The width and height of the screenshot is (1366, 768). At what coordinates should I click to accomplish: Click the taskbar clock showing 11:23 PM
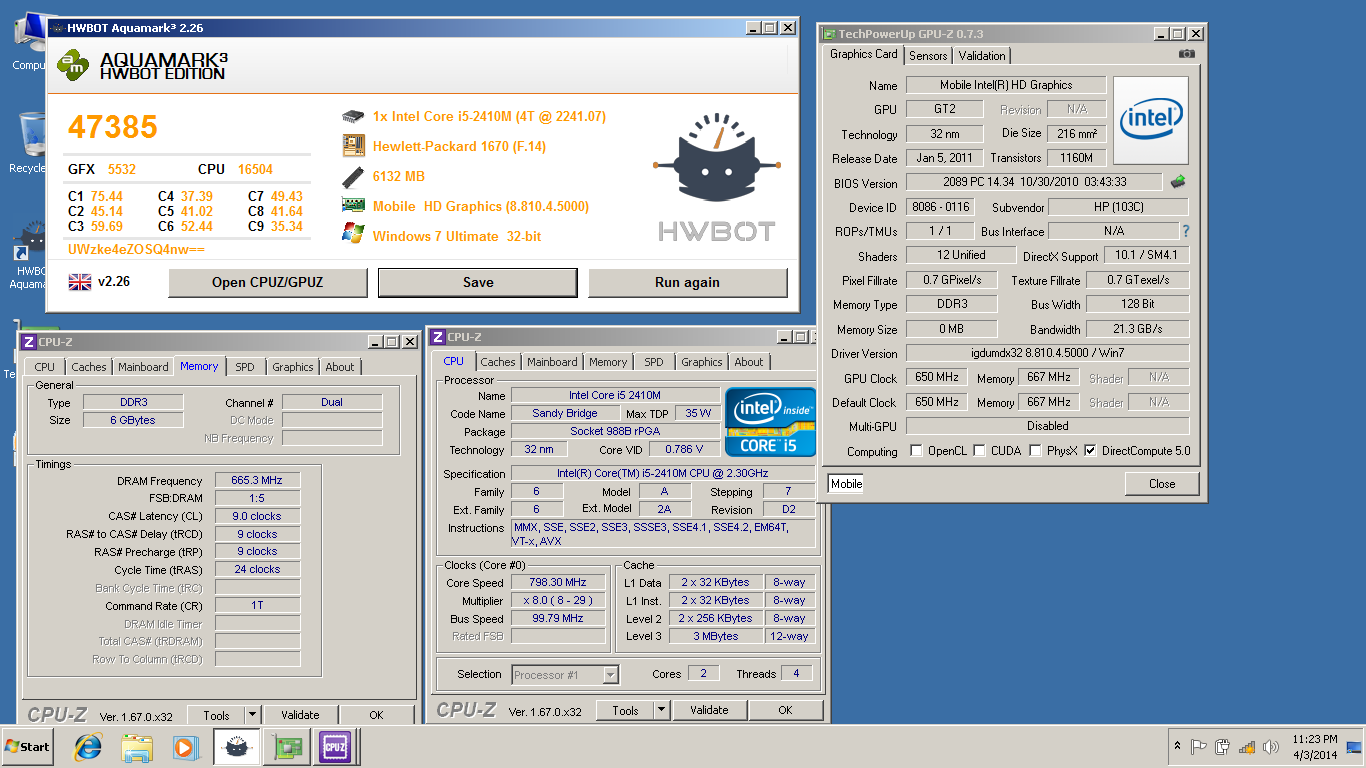tap(1314, 747)
